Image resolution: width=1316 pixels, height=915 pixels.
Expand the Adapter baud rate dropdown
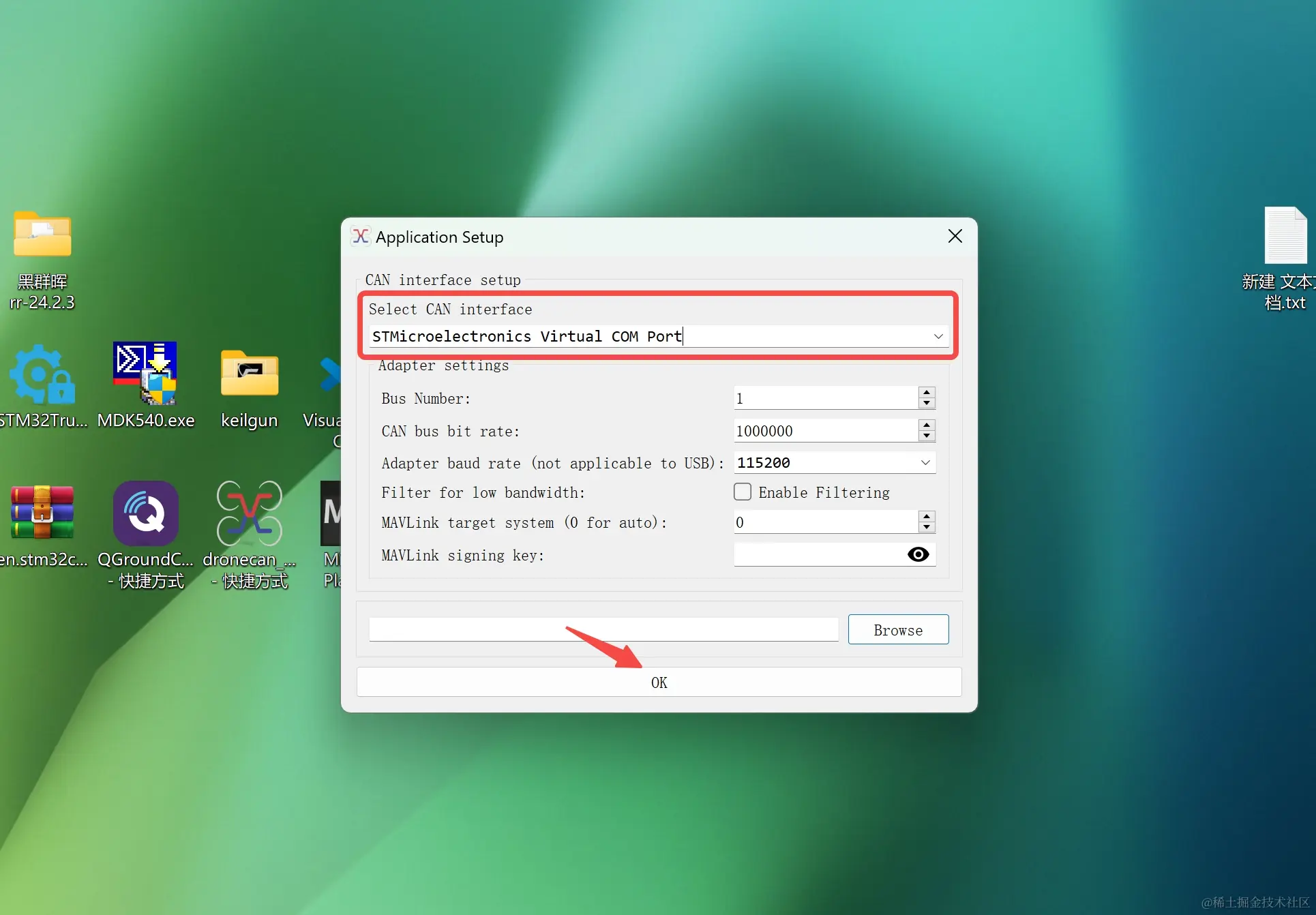pos(925,463)
